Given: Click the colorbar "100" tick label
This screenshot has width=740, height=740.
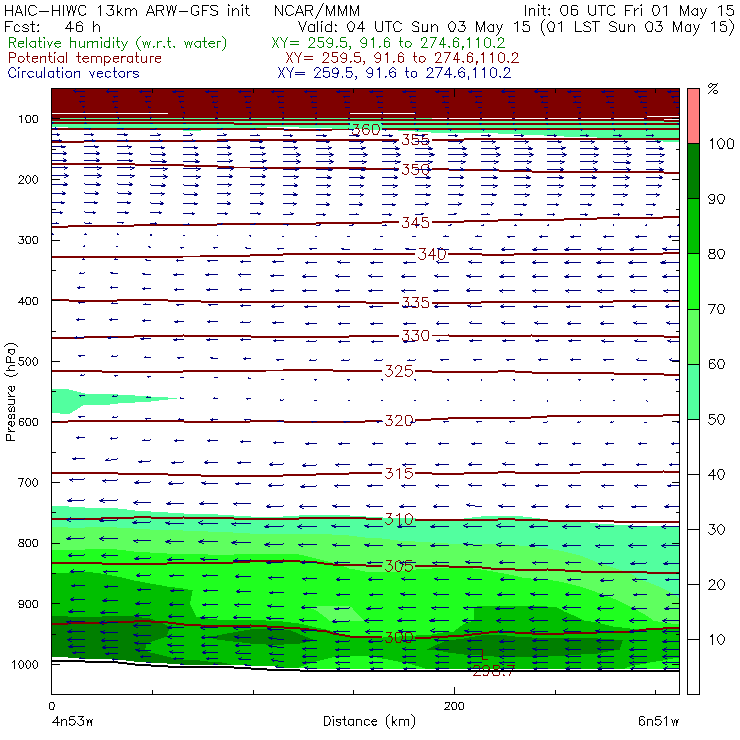Looking at the screenshot, I should point(722,143).
